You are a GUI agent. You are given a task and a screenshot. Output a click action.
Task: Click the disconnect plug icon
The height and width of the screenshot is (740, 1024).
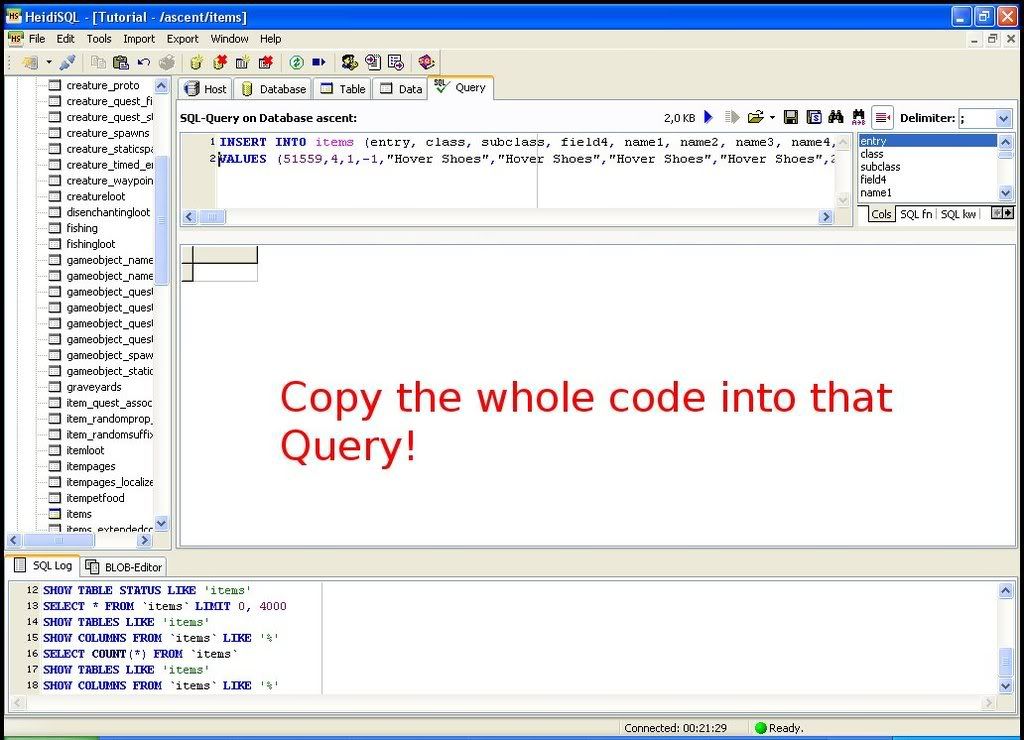(x=67, y=63)
